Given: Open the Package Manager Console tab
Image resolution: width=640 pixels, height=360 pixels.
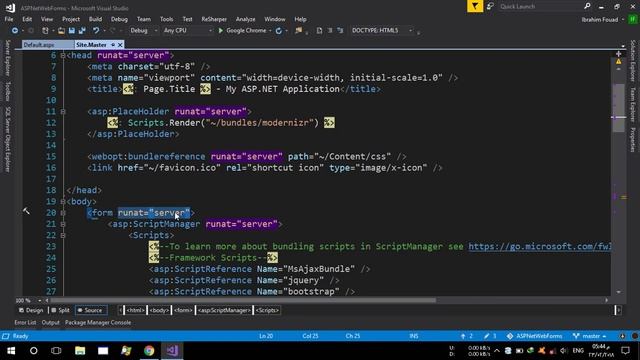Looking at the screenshot, I should point(98,322).
